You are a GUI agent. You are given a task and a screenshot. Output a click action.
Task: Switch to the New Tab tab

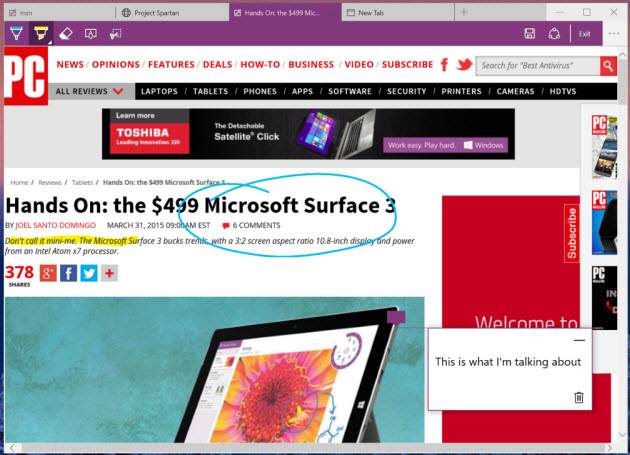(398, 12)
